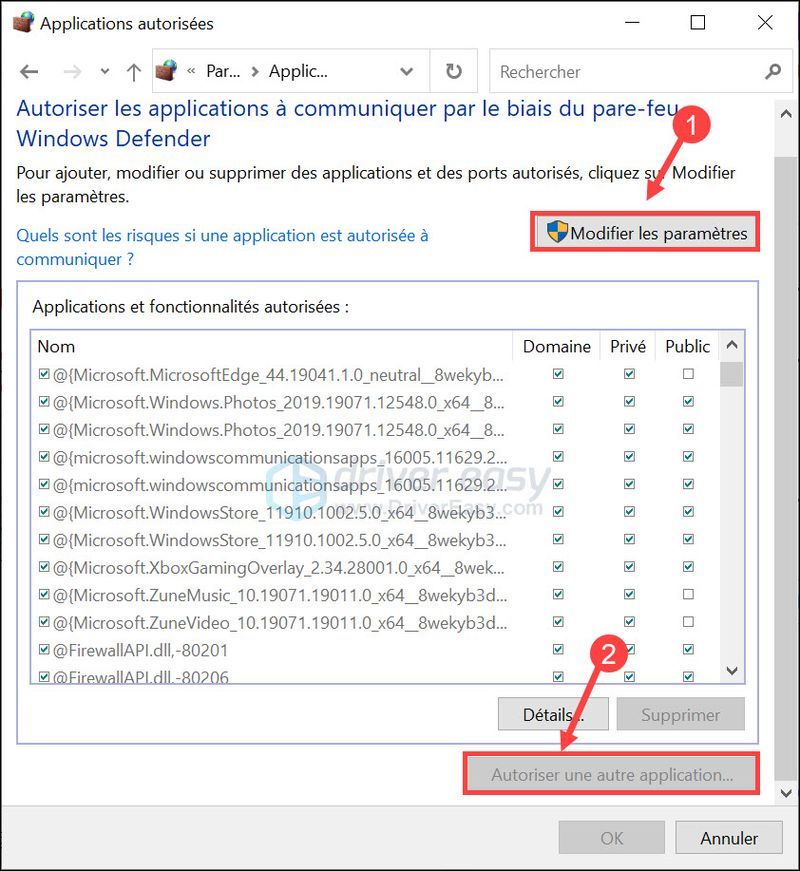Click the window's main scroll-up arrow
This screenshot has width=800, height=871.
786,114
